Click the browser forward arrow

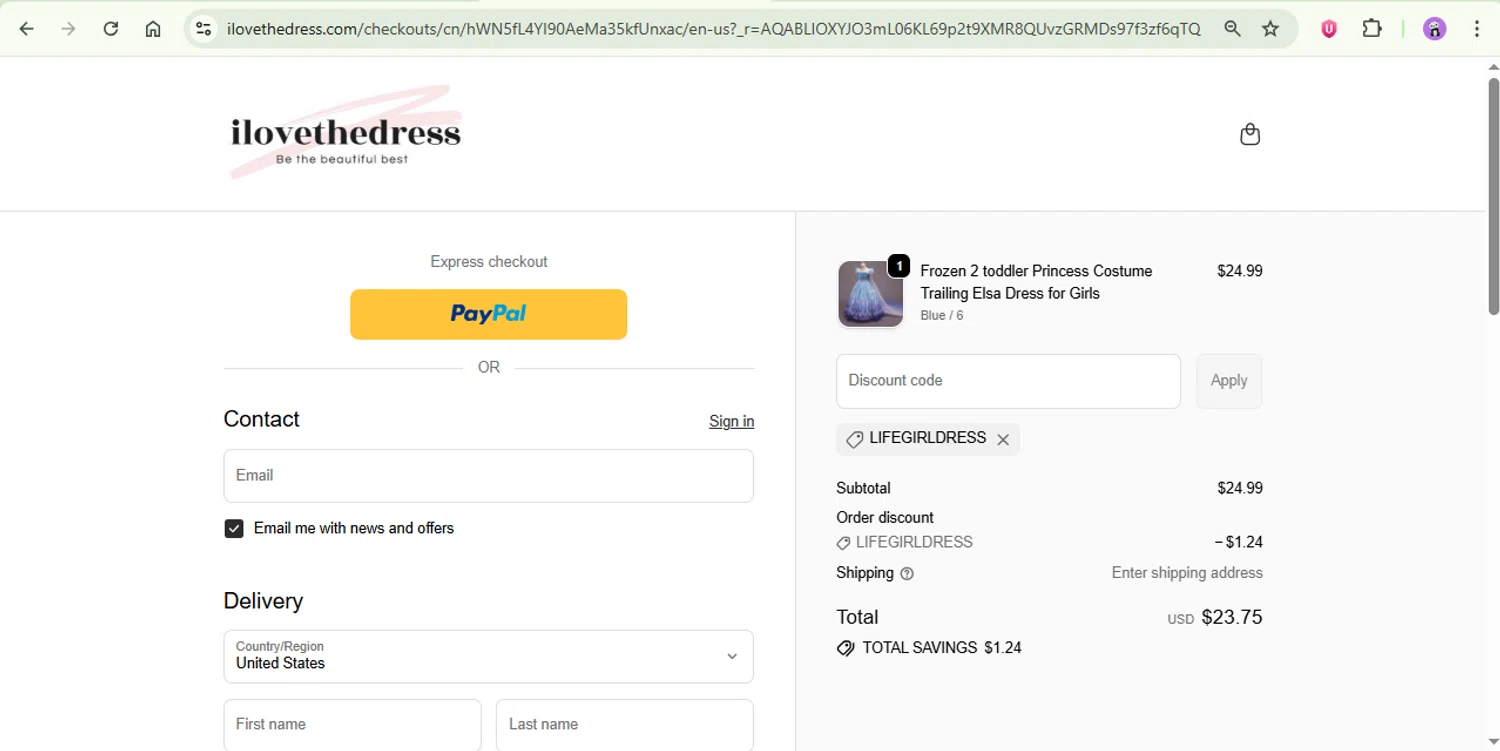pos(69,29)
